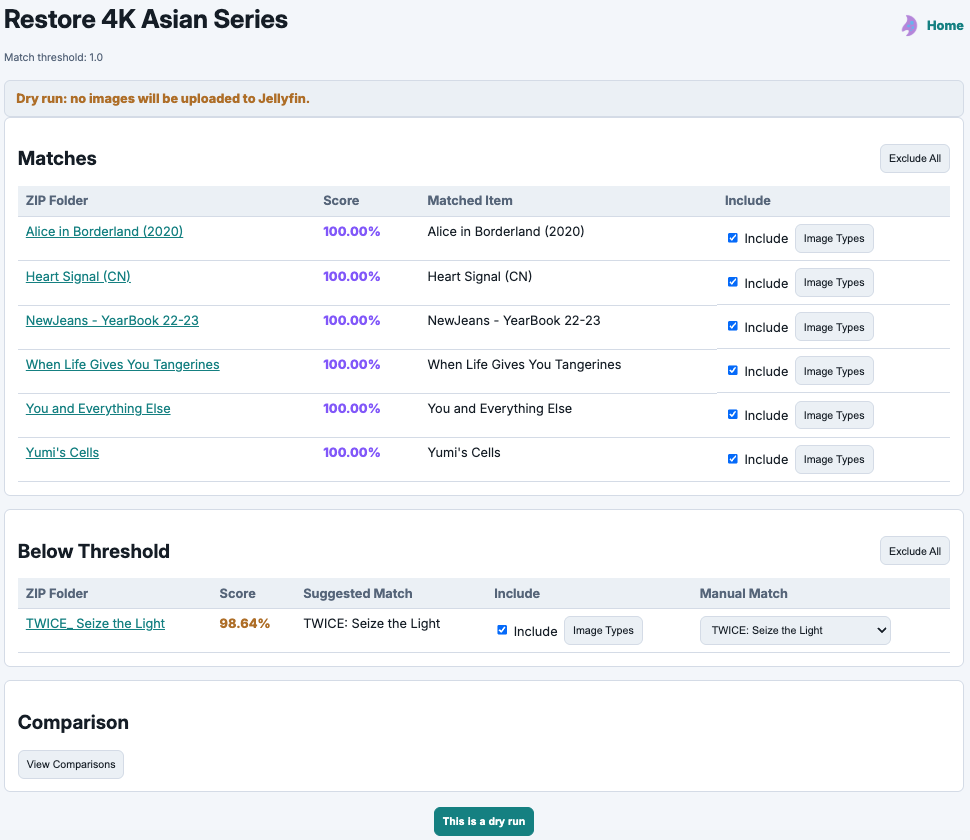This screenshot has width=970, height=840.
Task: Click the 100.00% score for Alice in Borderland
Action: tap(351, 231)
